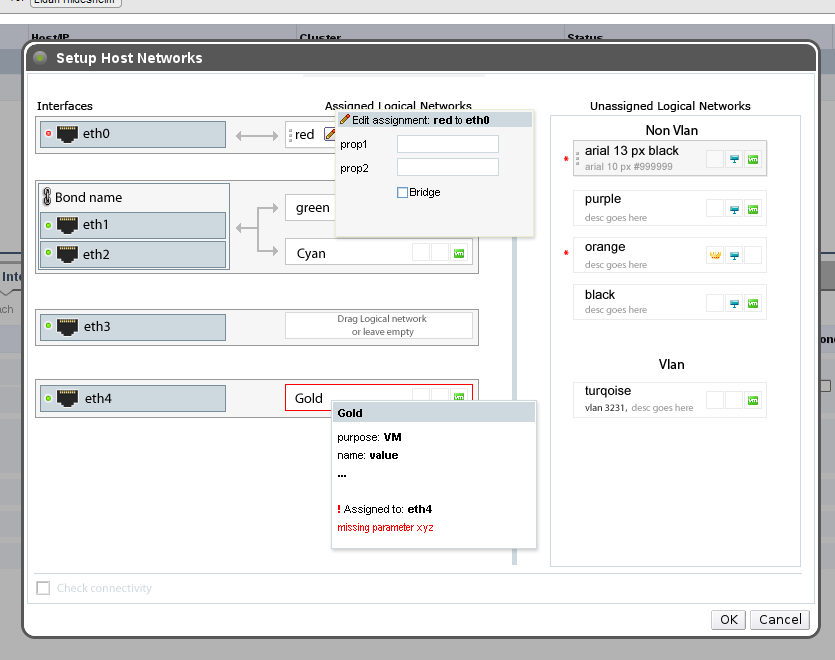Click the drag handle beside the red network
The image size is (835, 660).
coord(291,132)
